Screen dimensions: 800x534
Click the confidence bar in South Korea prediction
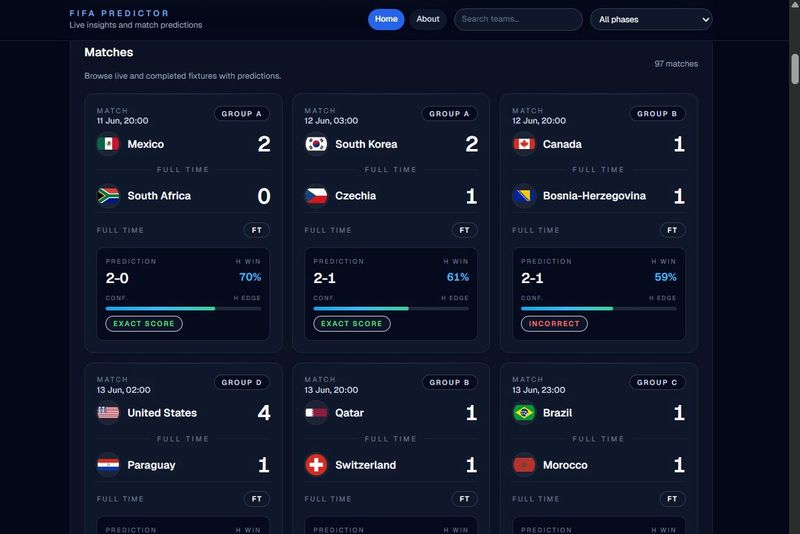tap(391, 309)
